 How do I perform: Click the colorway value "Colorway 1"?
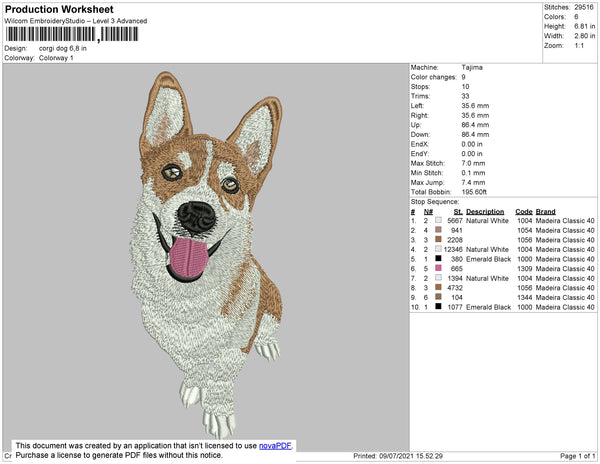(56, 58)
